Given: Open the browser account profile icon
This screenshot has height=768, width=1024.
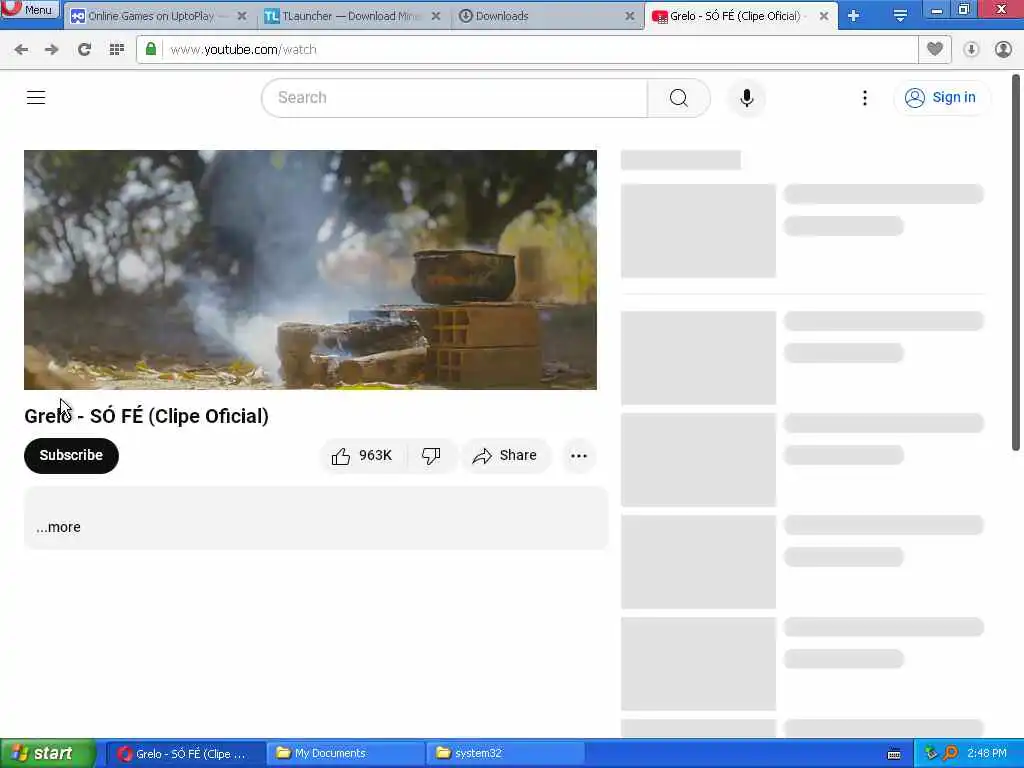Looking at the screenshot, I should [x=1003, y=49].
